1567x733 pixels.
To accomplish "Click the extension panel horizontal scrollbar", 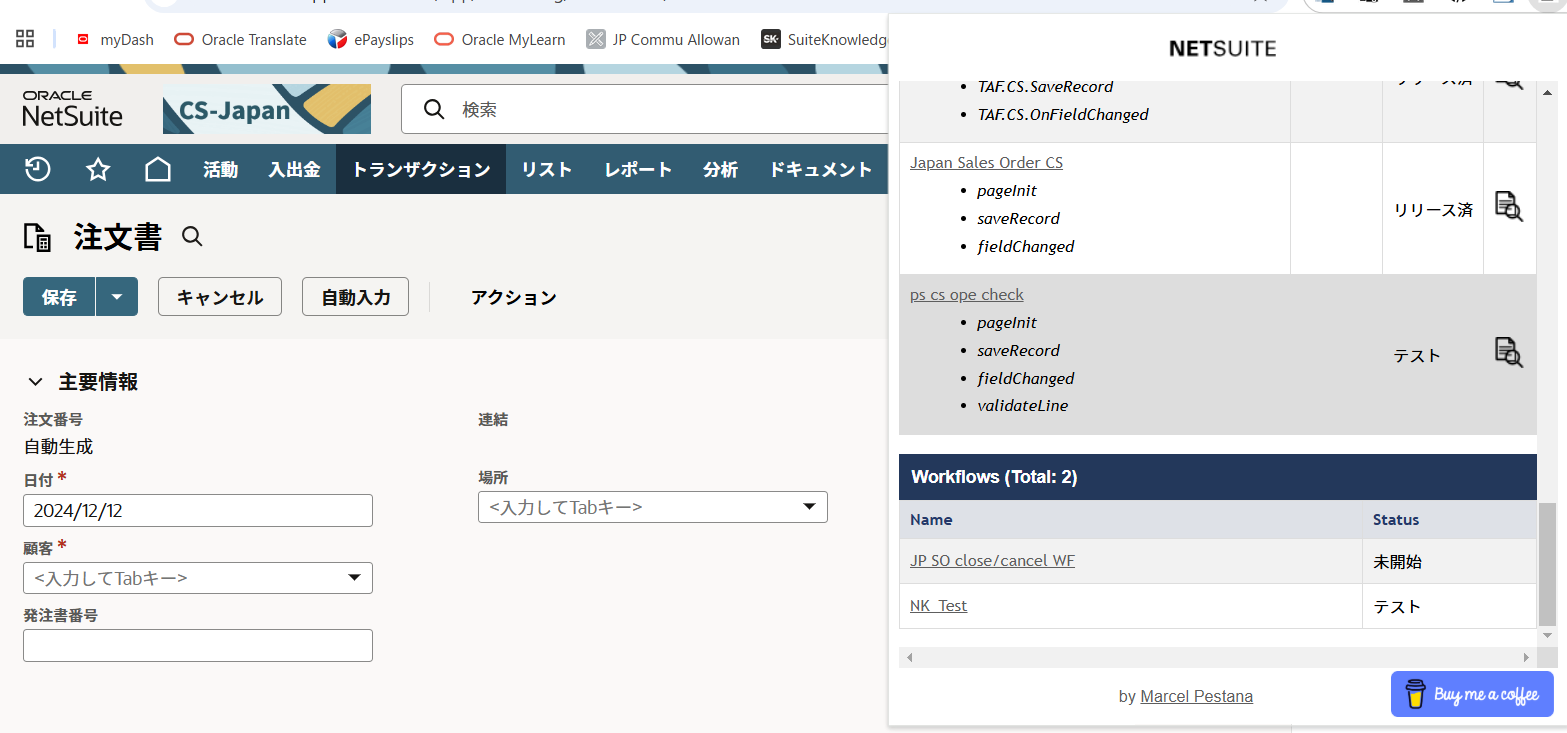I will point(1218,657).
